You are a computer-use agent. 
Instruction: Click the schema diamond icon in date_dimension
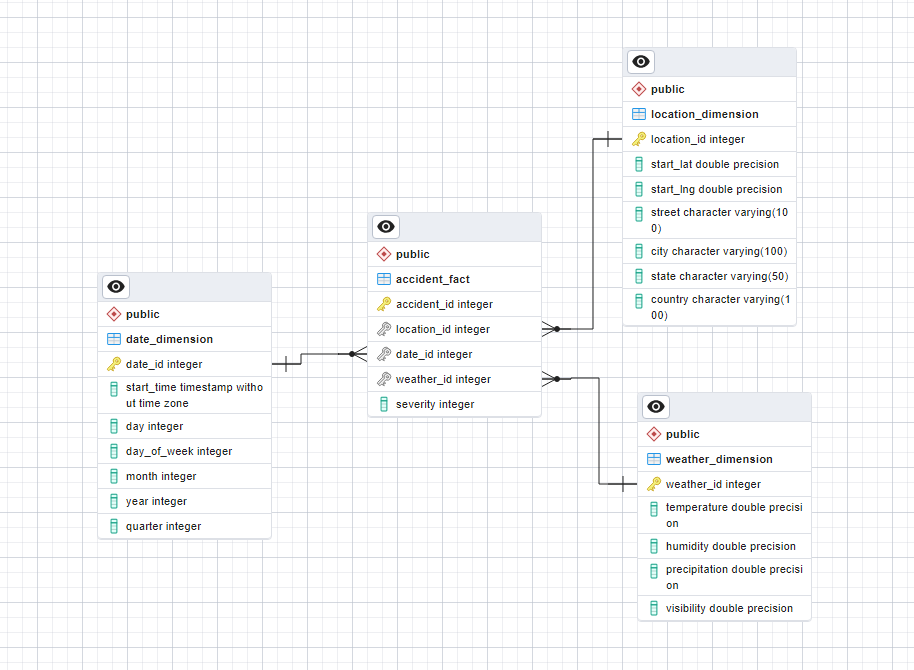pyautogui.click(x=114, y=314)
